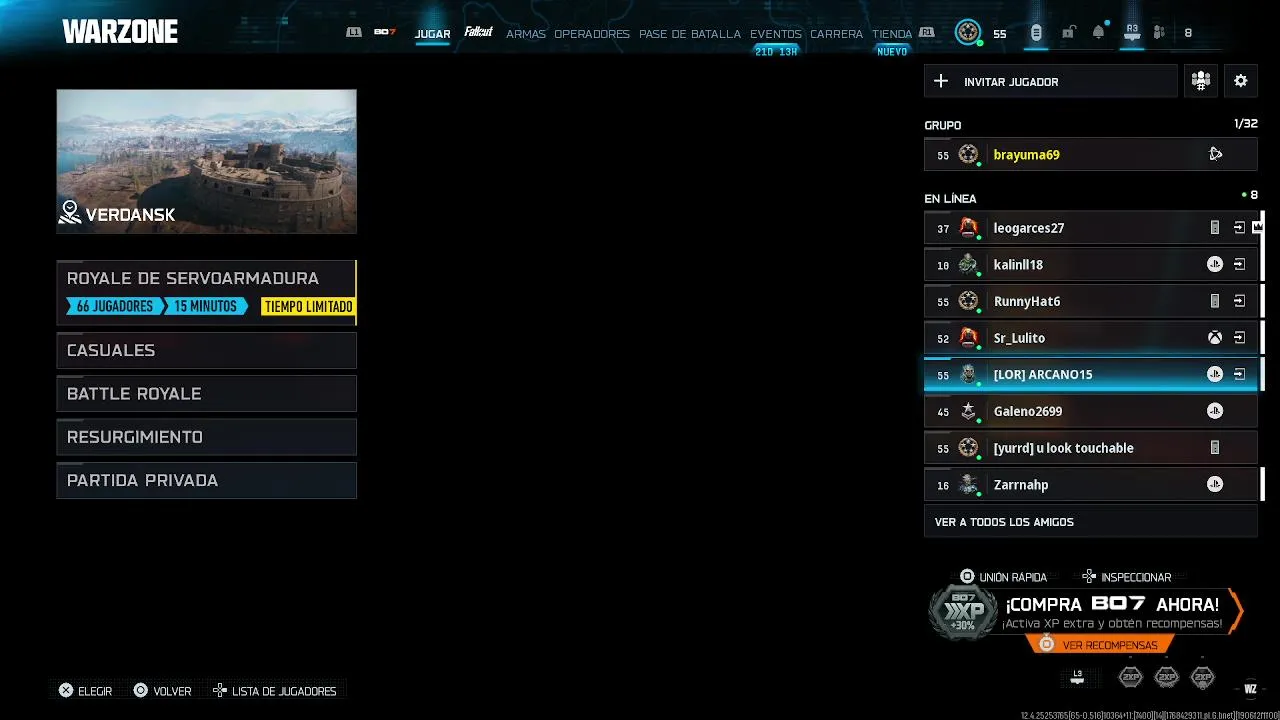Open the Fallout event tab
This screenshot has height=720, width=1280.
(478, 32)
